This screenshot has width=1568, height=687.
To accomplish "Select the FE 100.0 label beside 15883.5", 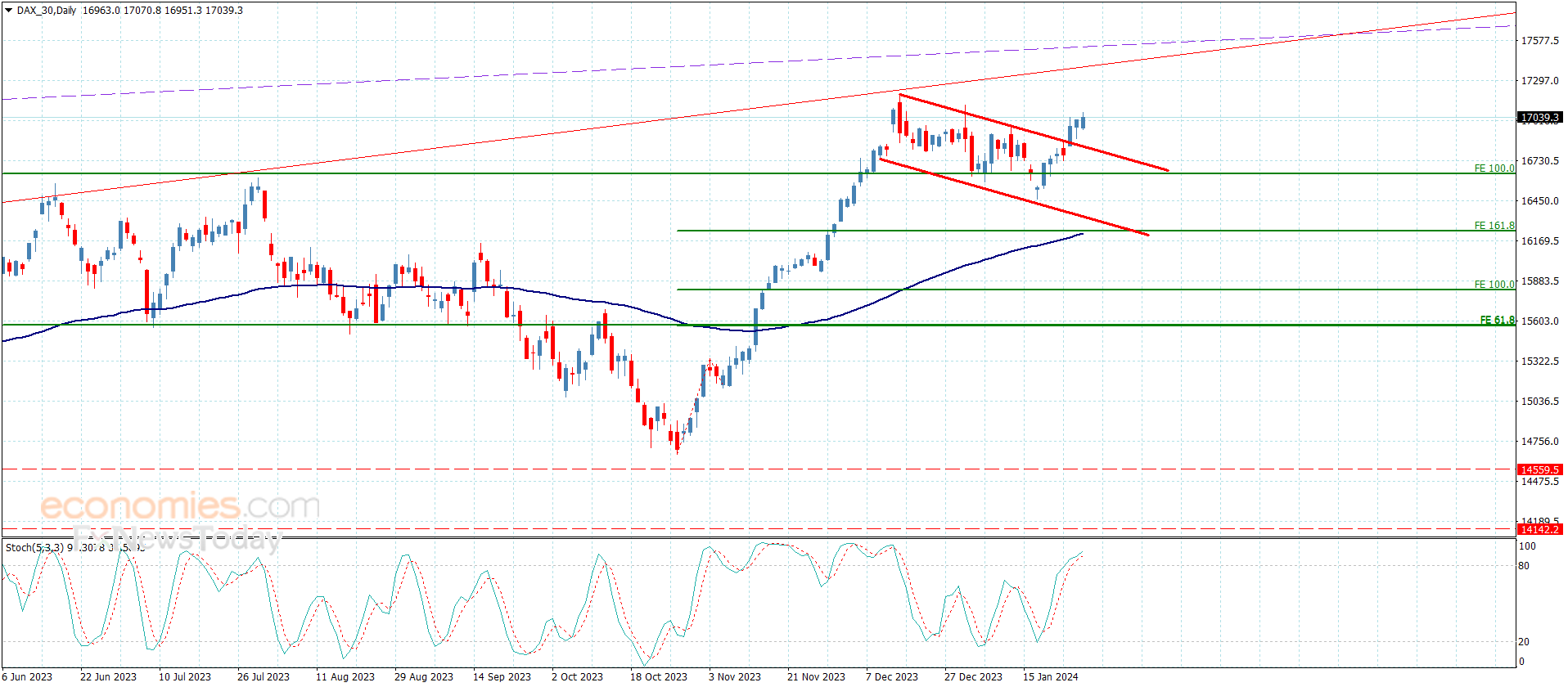I will tap(1494, 285).
